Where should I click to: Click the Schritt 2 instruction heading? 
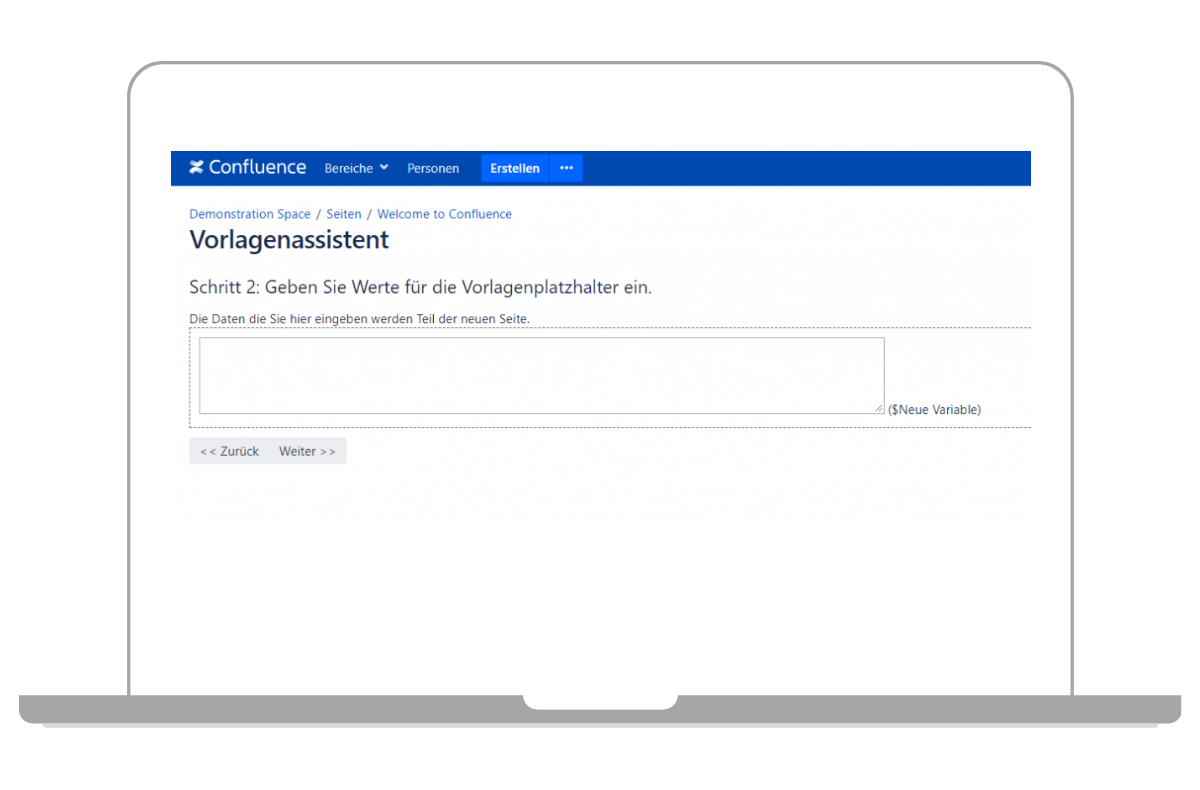tap(420, 288)
